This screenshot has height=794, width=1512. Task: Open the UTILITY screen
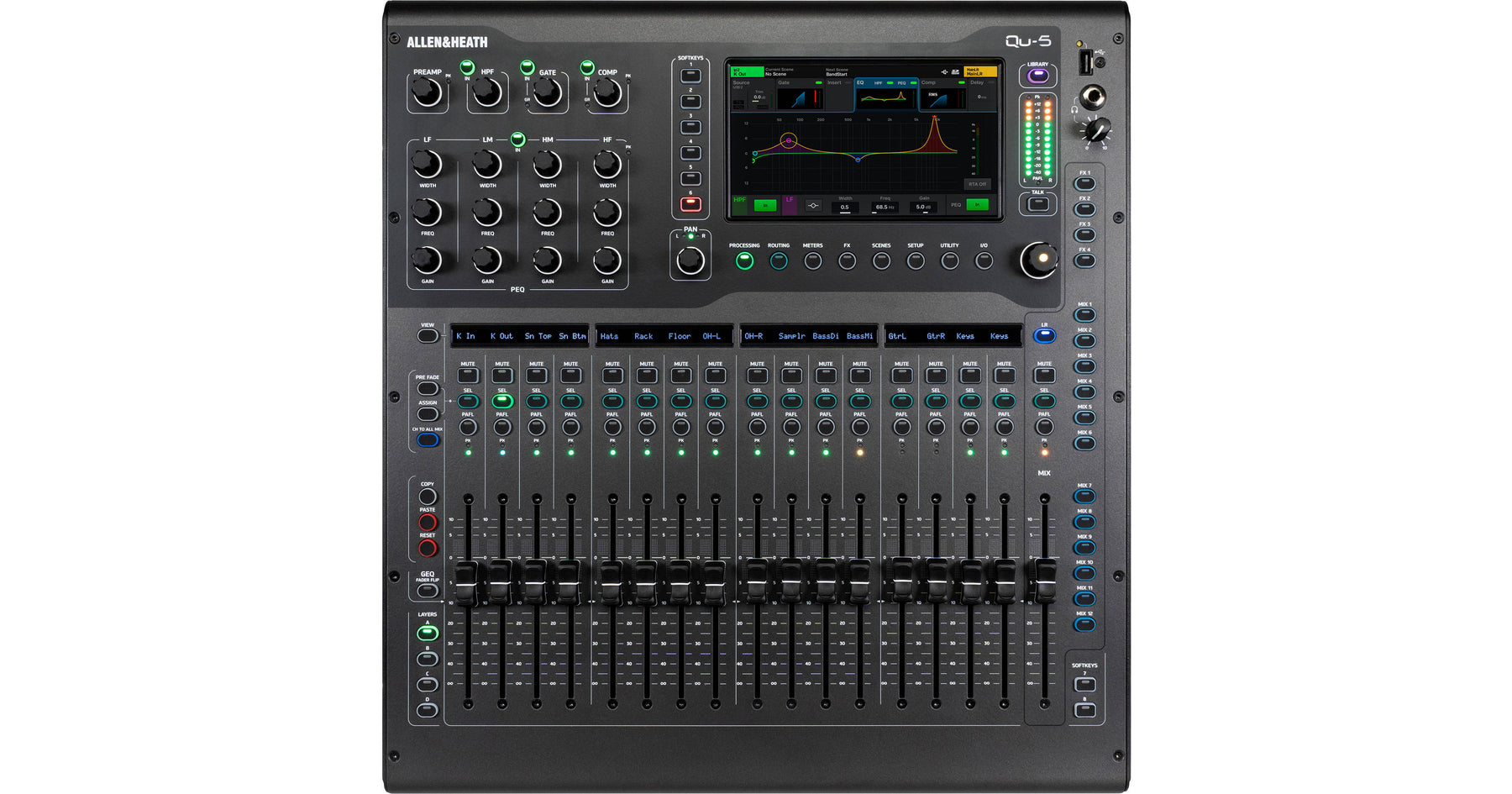coord(950,260)
